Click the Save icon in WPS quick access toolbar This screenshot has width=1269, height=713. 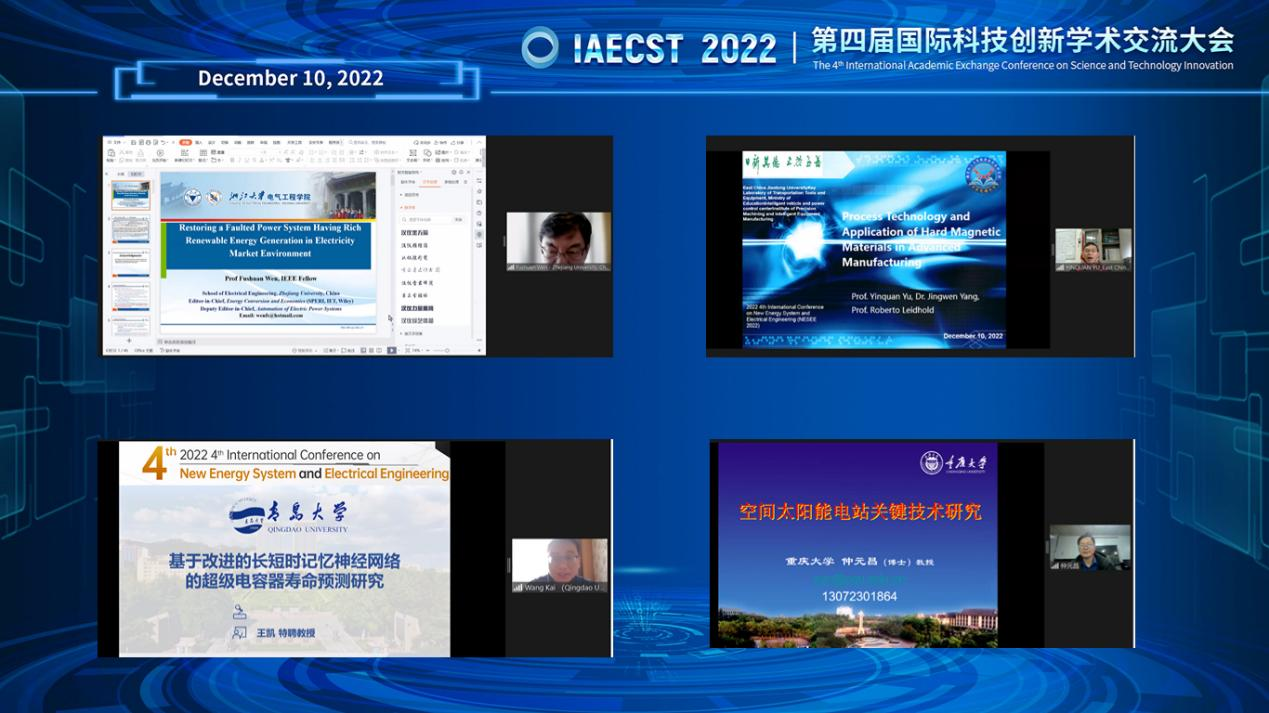click(133, 142)
